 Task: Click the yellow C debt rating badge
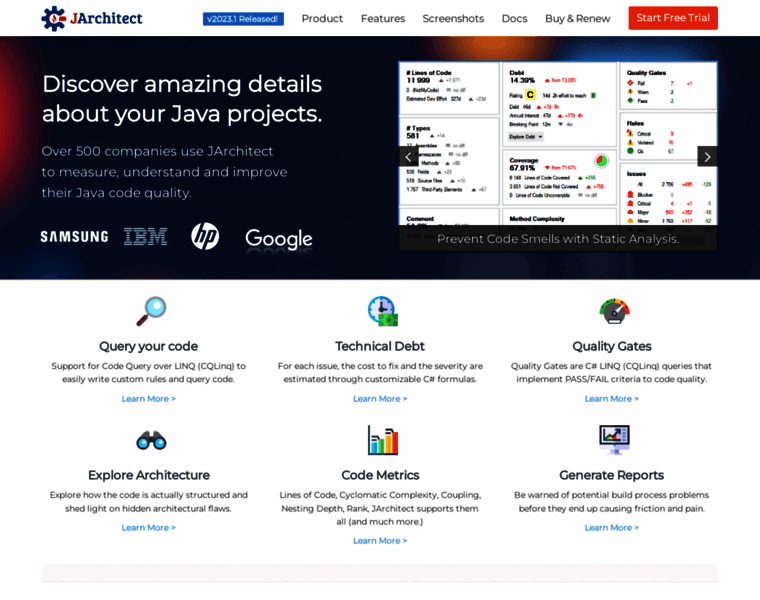(530, 95)
